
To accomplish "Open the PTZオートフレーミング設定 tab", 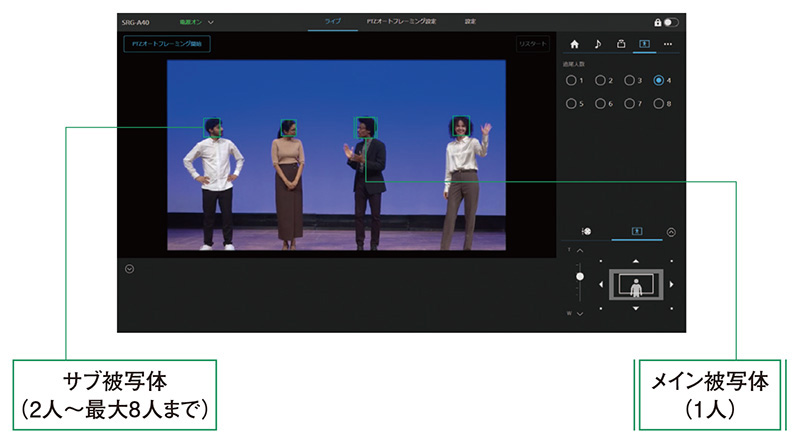I will tap(401, 21).
